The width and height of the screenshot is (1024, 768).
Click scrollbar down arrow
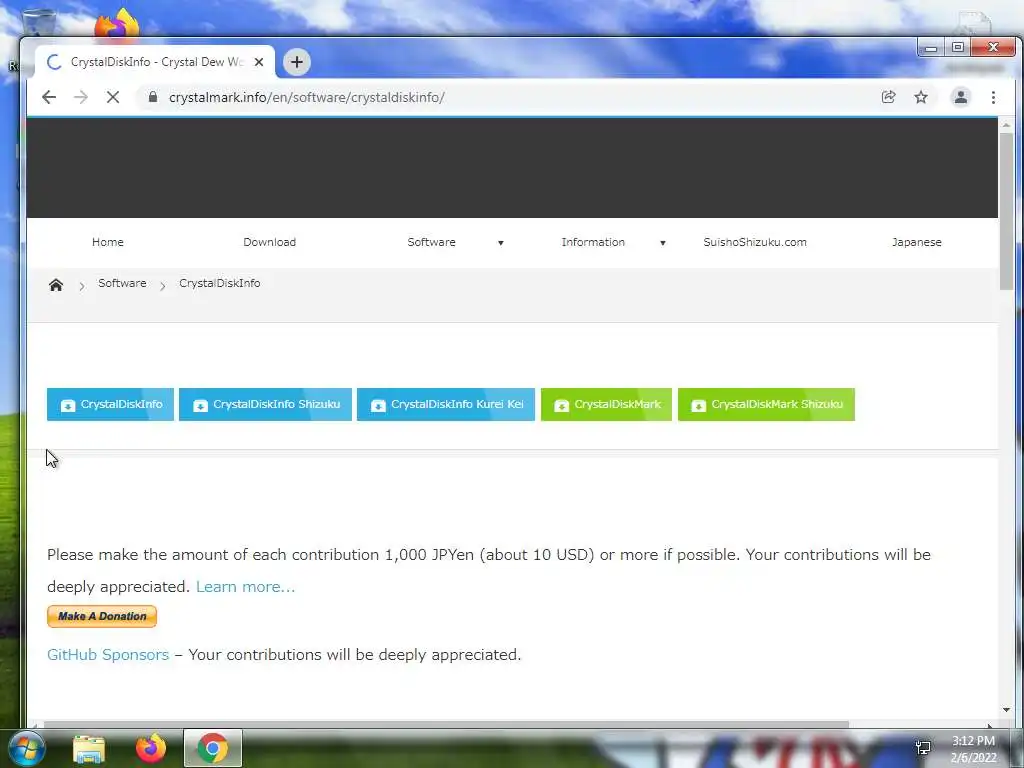click(x=1006, y=710)
